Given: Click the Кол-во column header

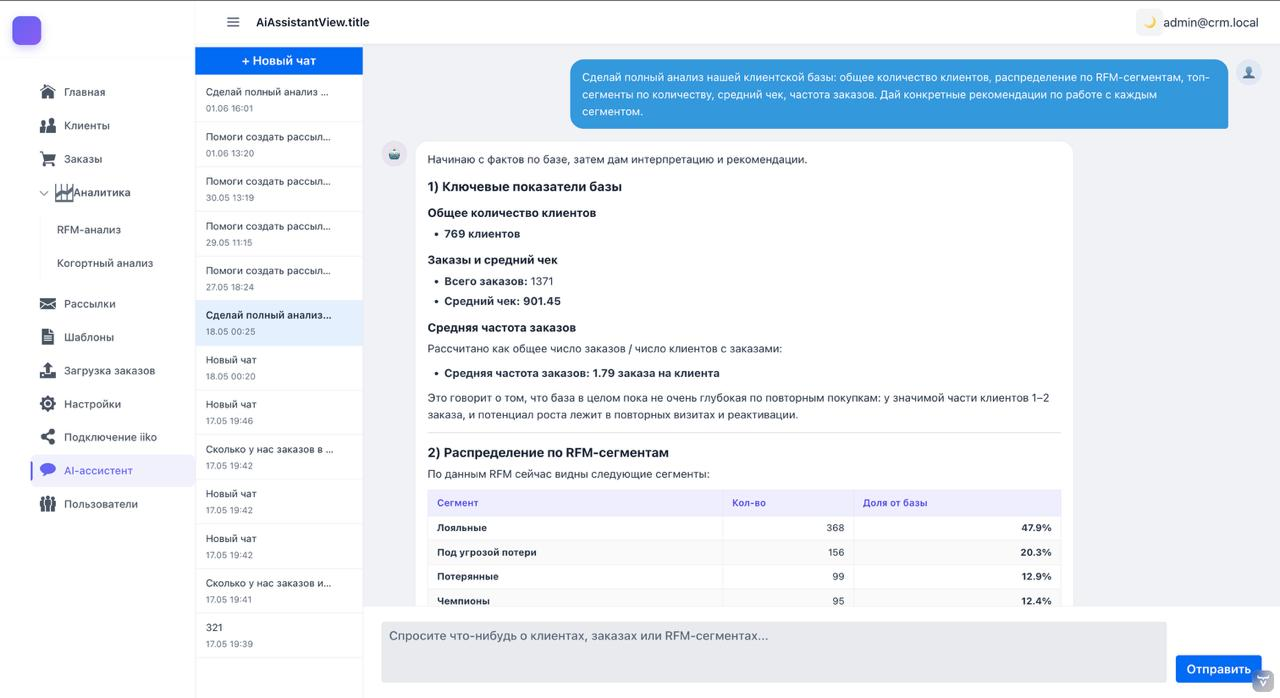Looking at the screenshot, I should tap(788, 503).
